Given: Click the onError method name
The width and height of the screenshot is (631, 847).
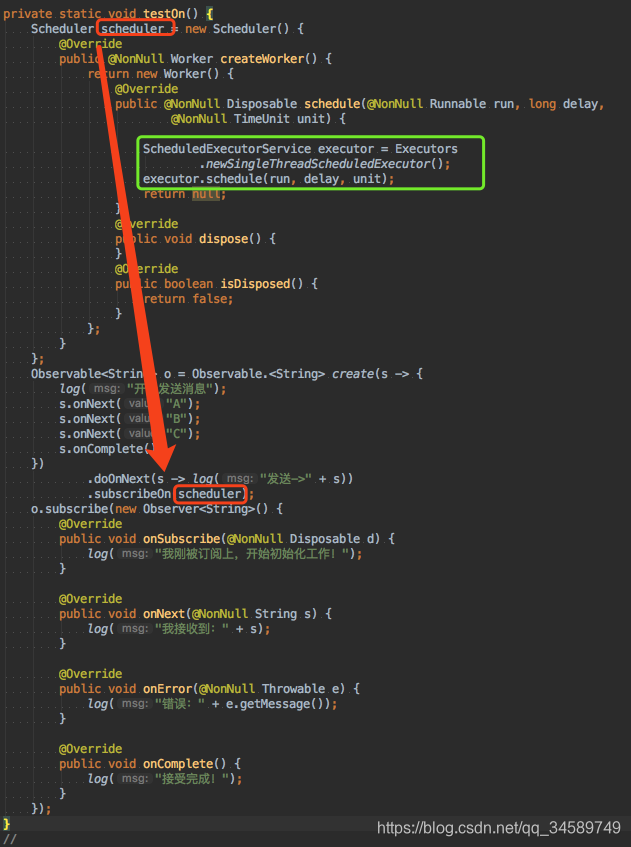Looking at the screenshot, I should (167, 689).
